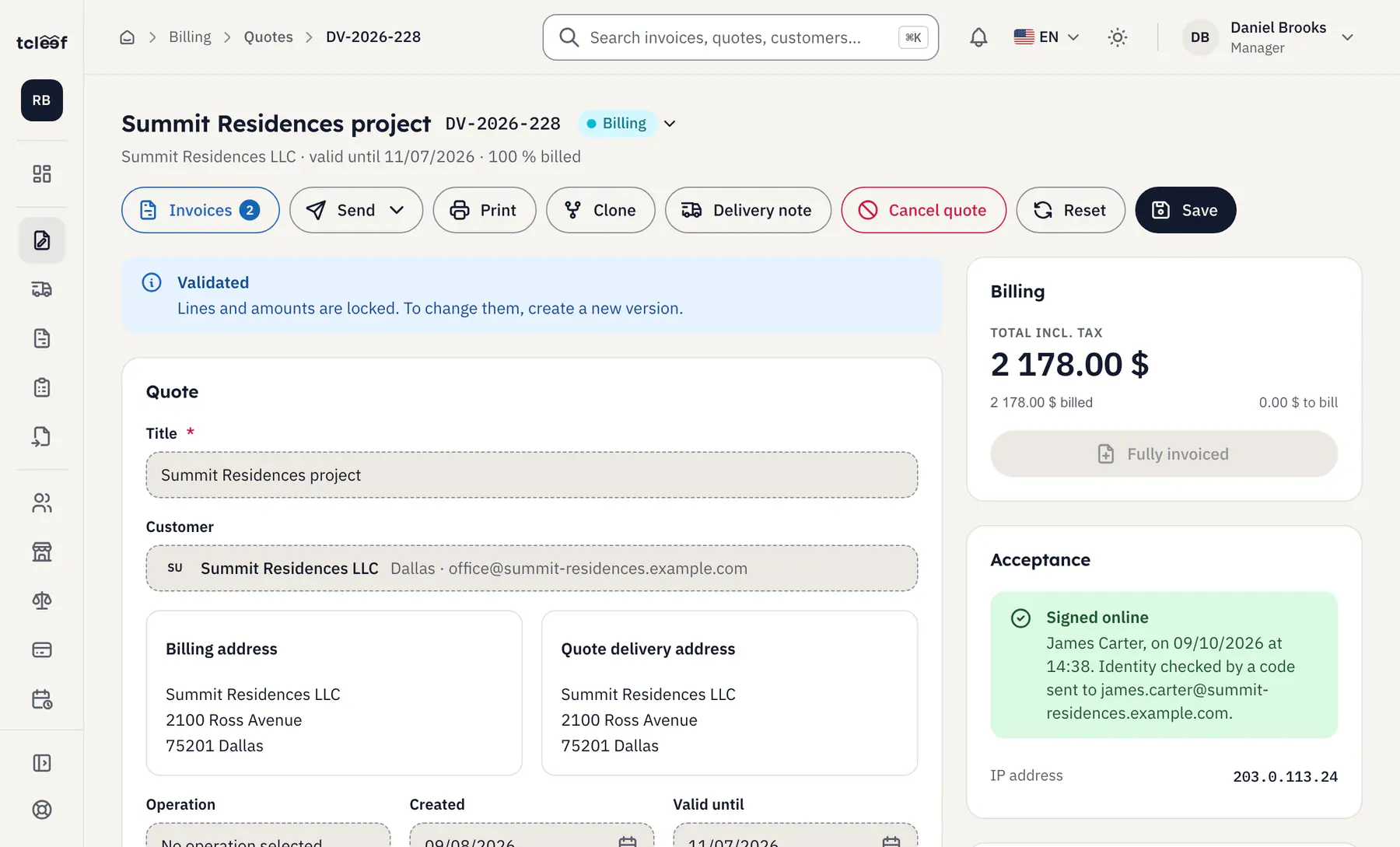The image size is (1400, 847).
Task: Reset the quote form
Action: click(1071, 210)
